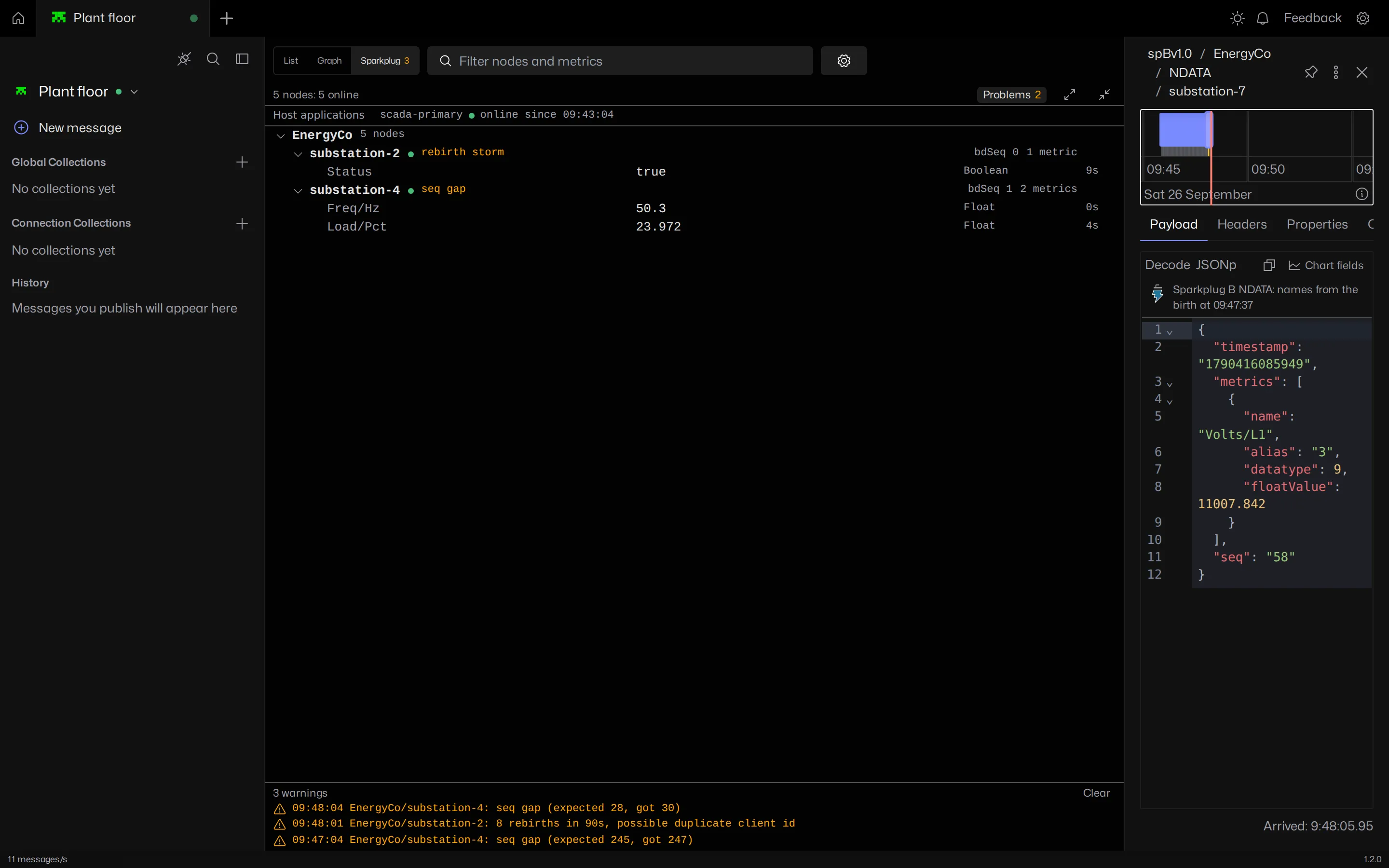Open the sidebar search icon
The image size is (1389, 868).
click(x=213, y=59)
